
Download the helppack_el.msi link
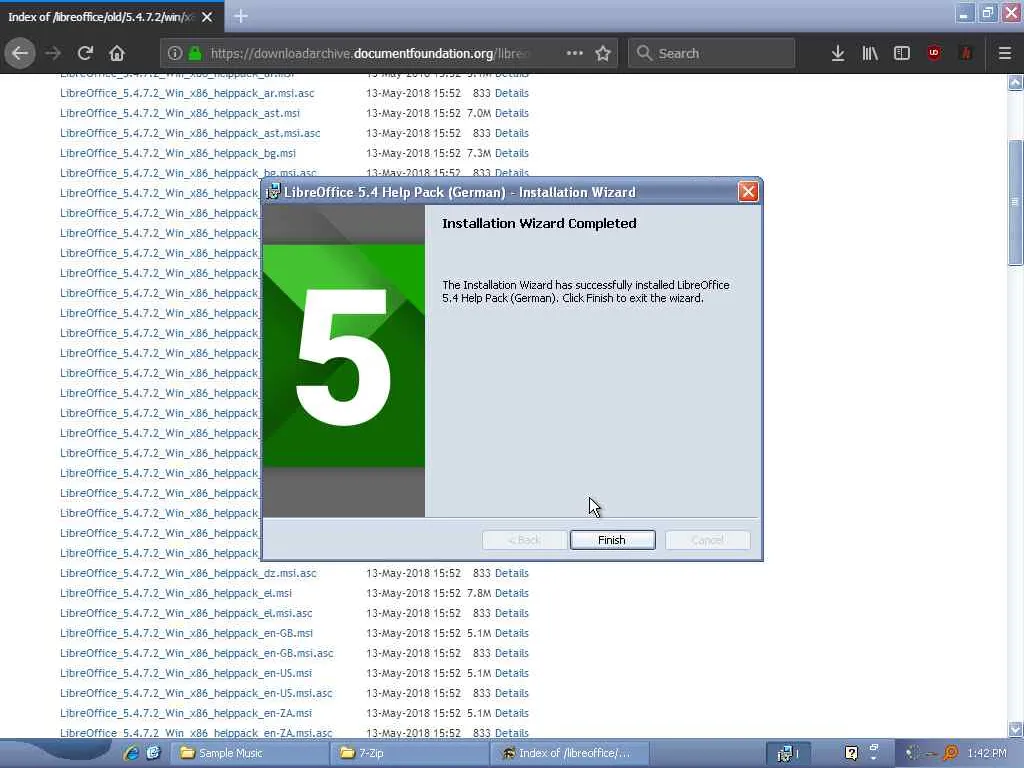click(x=176, y=593)
